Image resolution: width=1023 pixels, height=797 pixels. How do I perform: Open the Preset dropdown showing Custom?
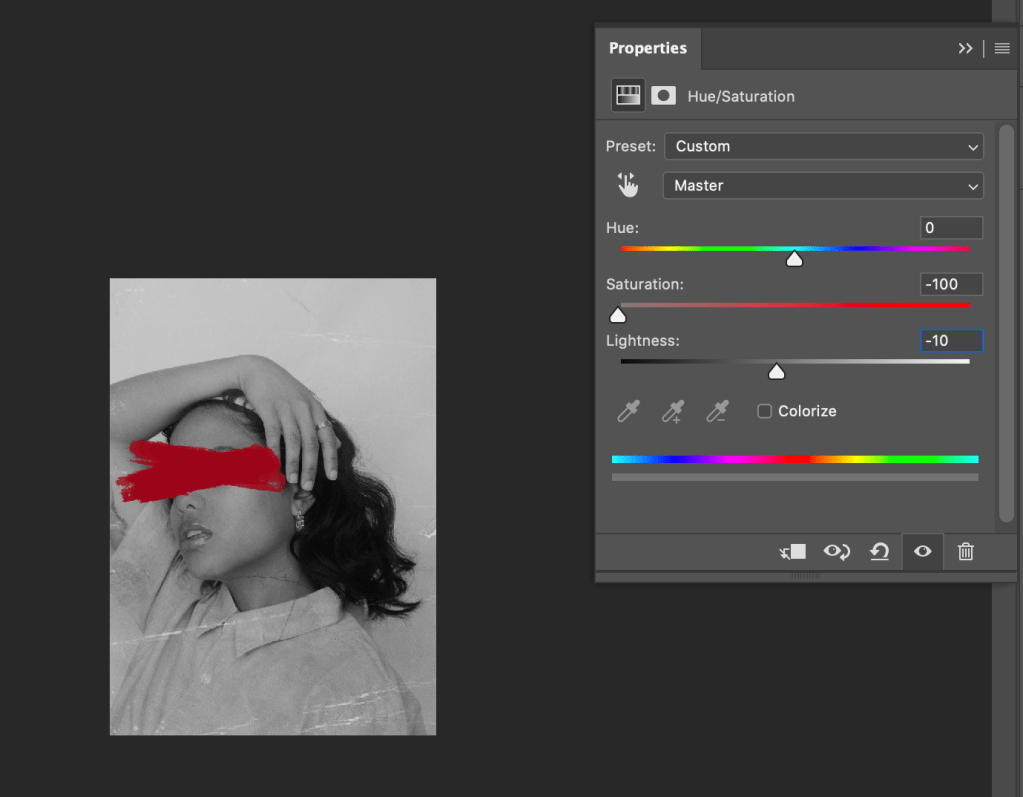click(x=823, y=146)
